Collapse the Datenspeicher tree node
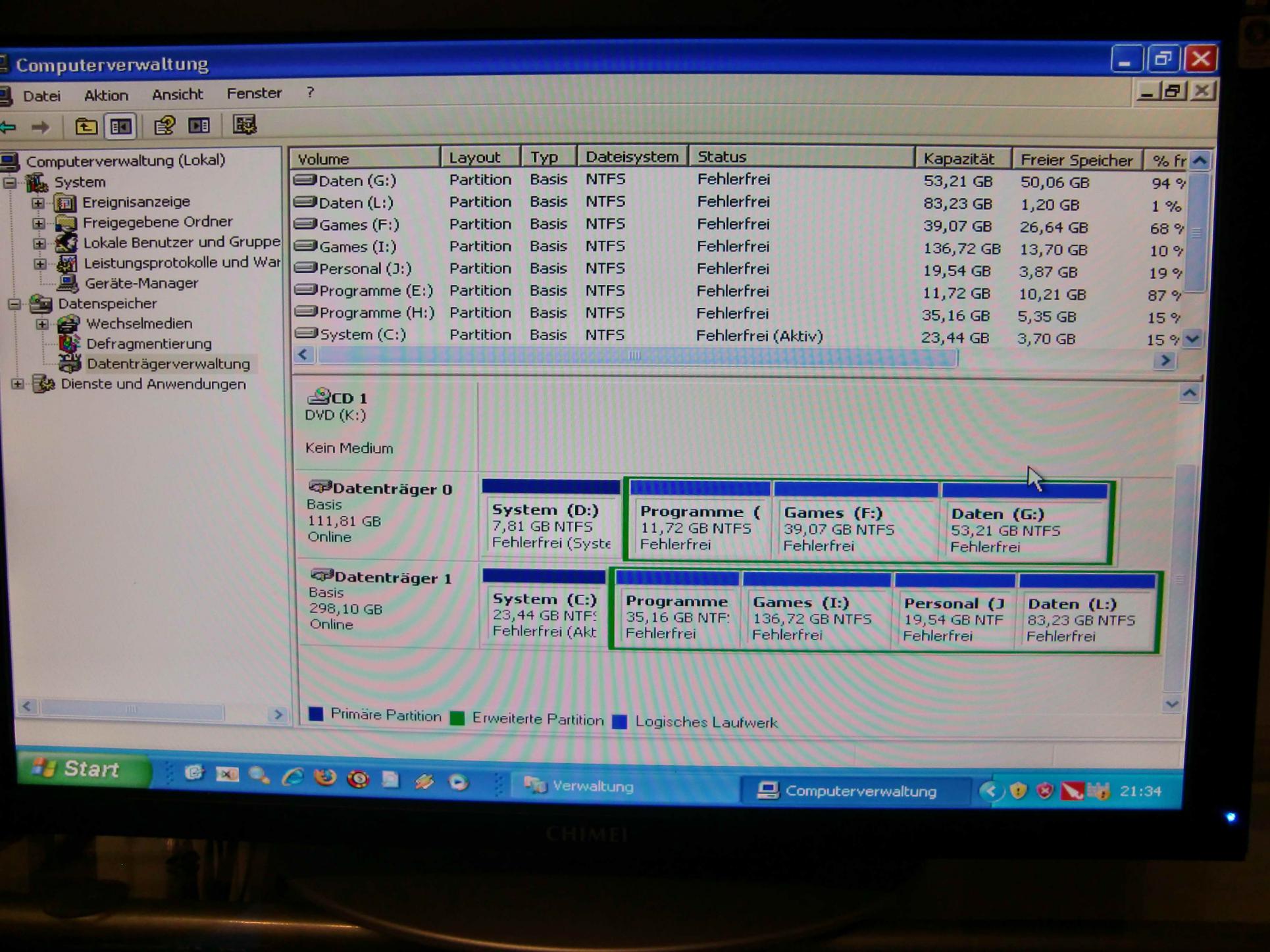The image size is (1270, 952). point(14,304)
